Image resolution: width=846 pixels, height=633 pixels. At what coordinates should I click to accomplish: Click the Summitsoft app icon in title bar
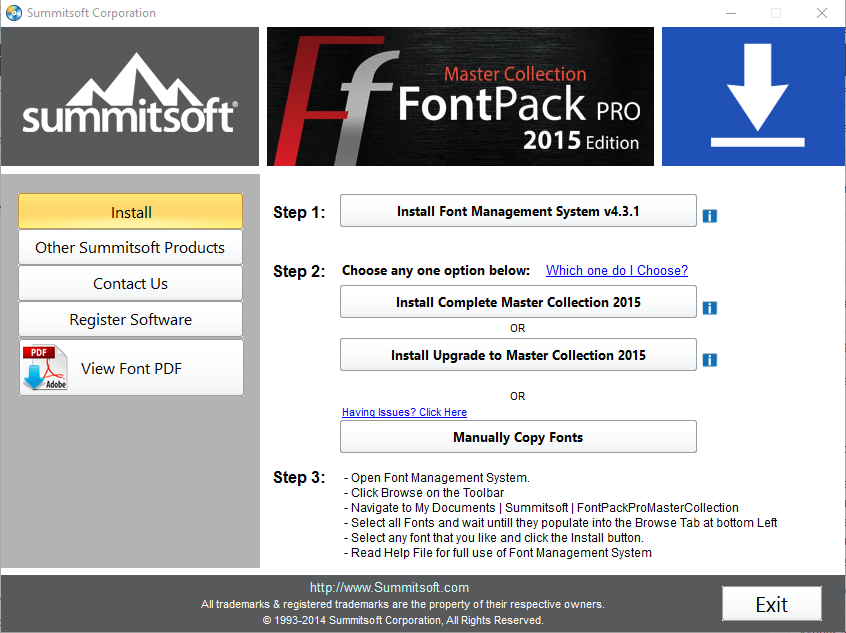[x=13, y=12]
